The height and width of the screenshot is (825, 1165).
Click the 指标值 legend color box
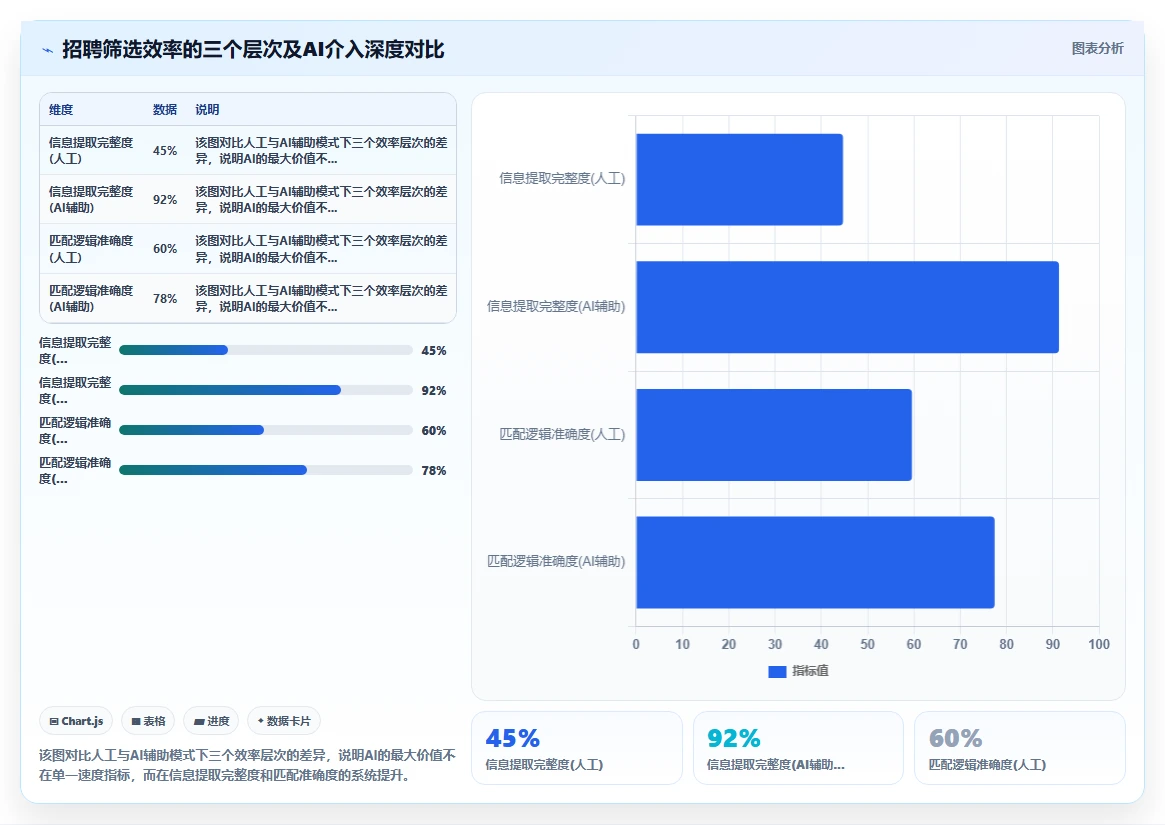[776, 671]
